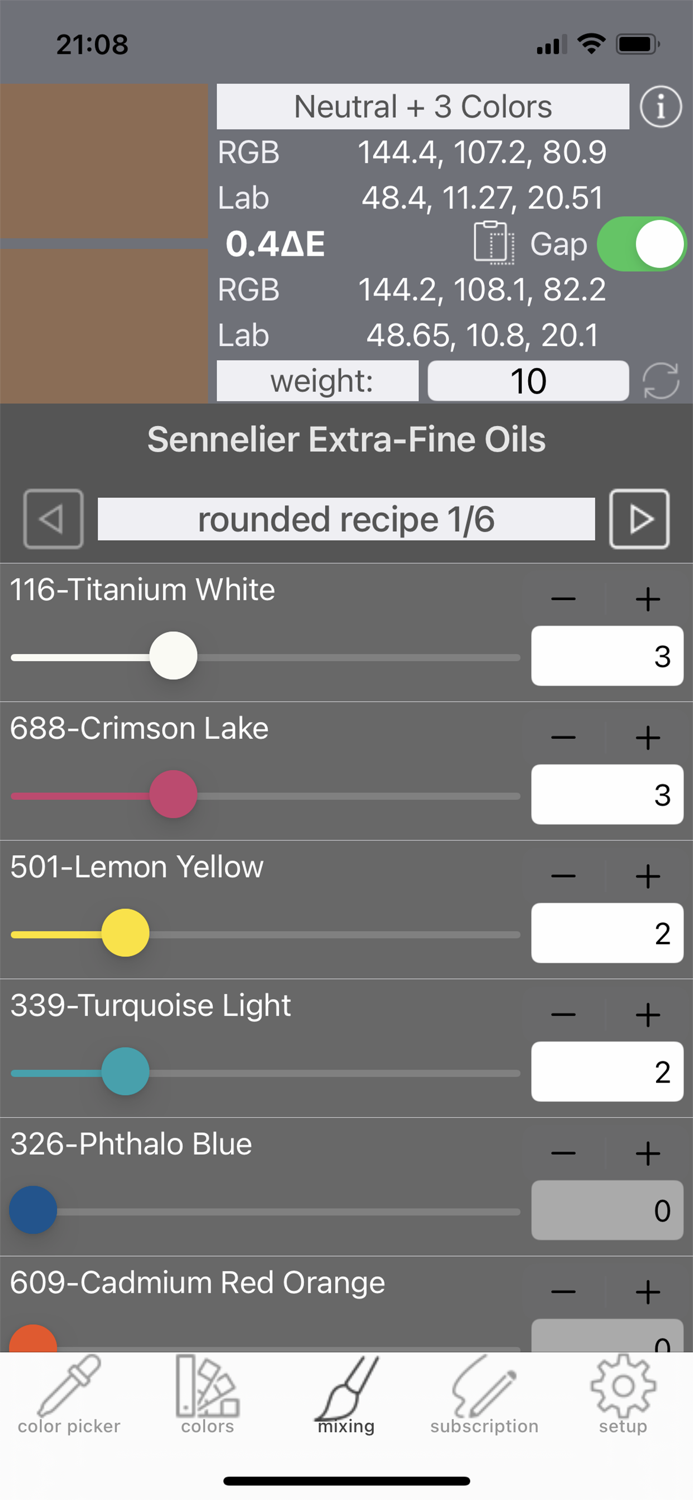Add Cadmium Red Orange using its plus button
Viewport: 693px width, 1500px height.
pyautogui.click(x=647, y=1292)
